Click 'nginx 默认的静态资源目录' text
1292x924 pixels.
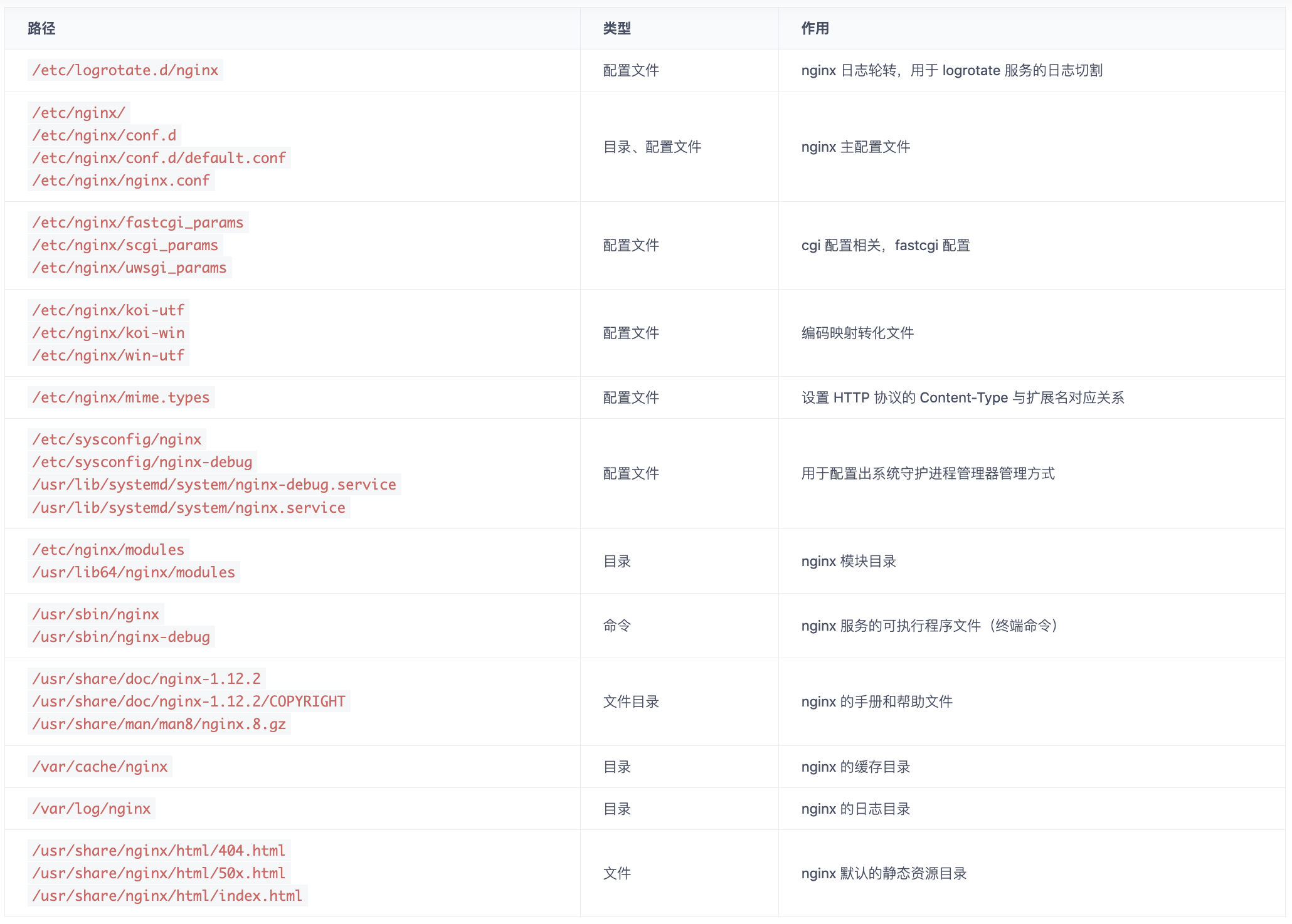[884, 873]
